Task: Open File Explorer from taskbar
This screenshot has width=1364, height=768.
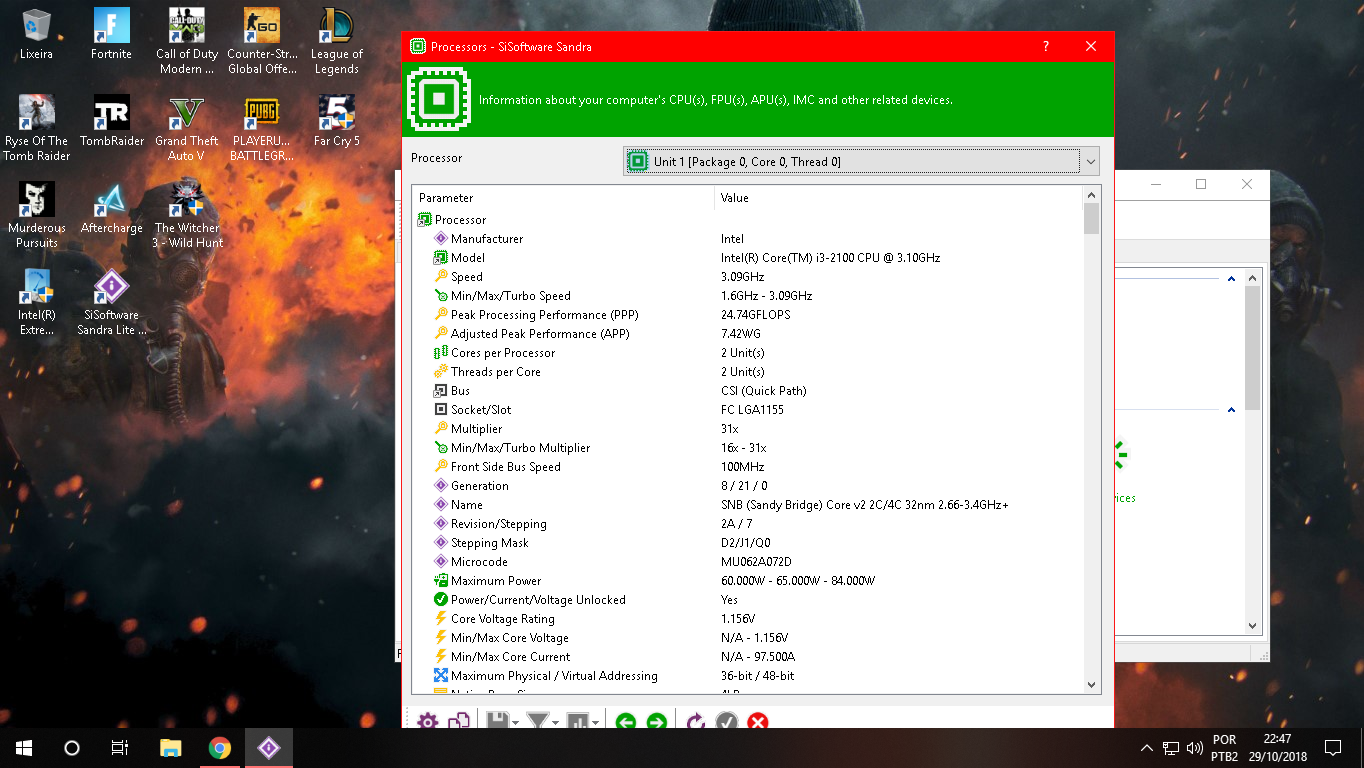Action: pyautogui.click(x=171, y=748)
